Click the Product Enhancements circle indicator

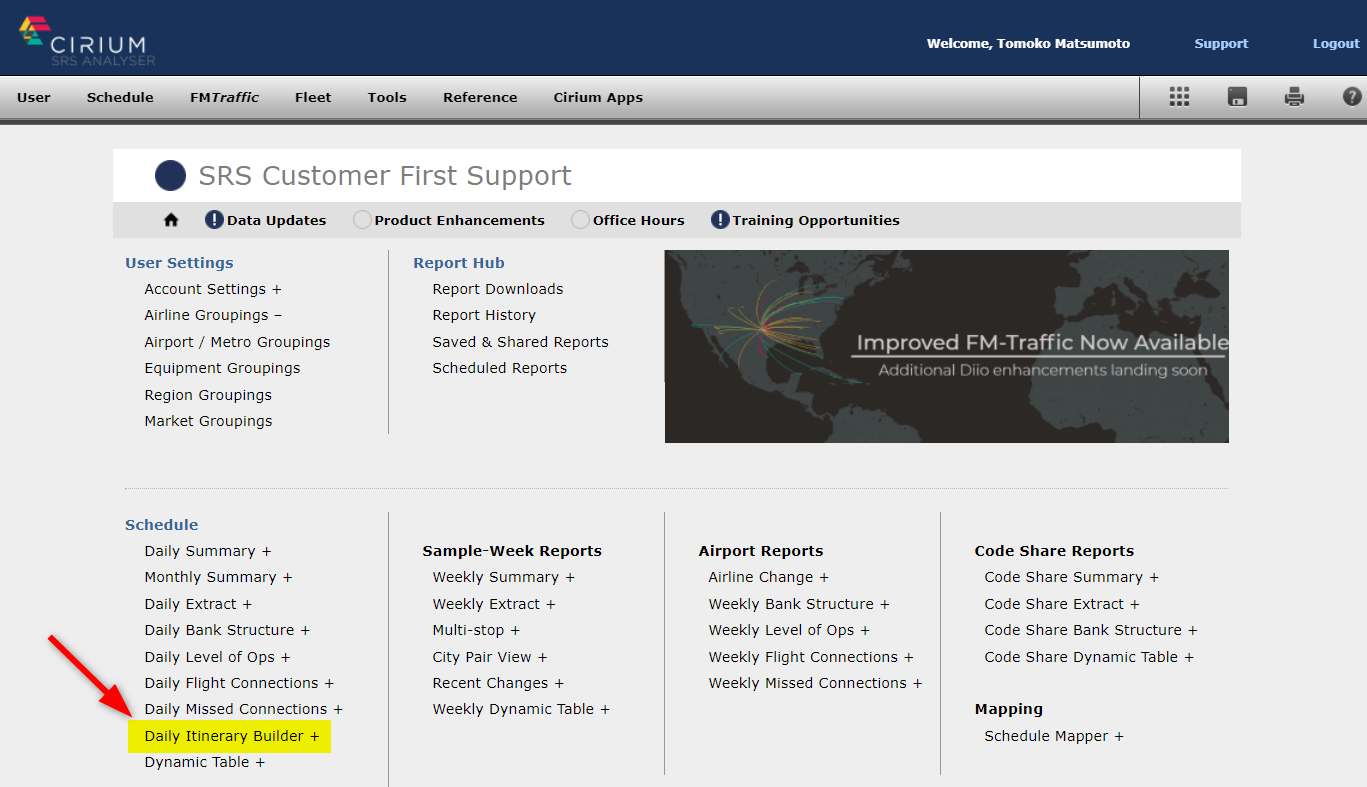click(x=362, y=220)
